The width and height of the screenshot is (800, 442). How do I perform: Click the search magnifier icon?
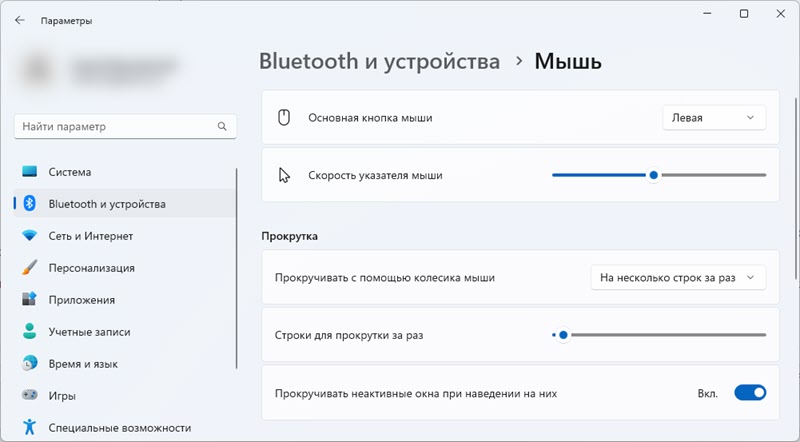tap(222, 127)
